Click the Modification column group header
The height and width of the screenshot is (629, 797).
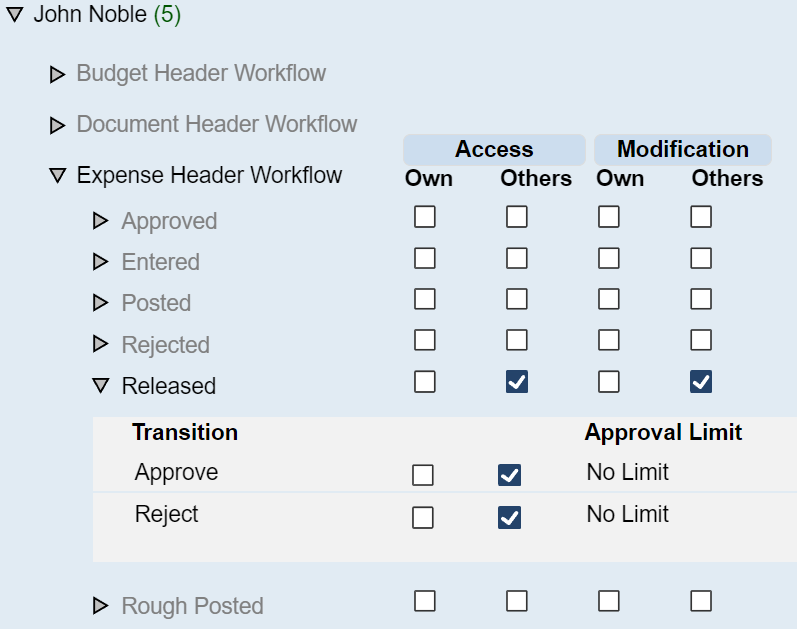pos(682,150)
